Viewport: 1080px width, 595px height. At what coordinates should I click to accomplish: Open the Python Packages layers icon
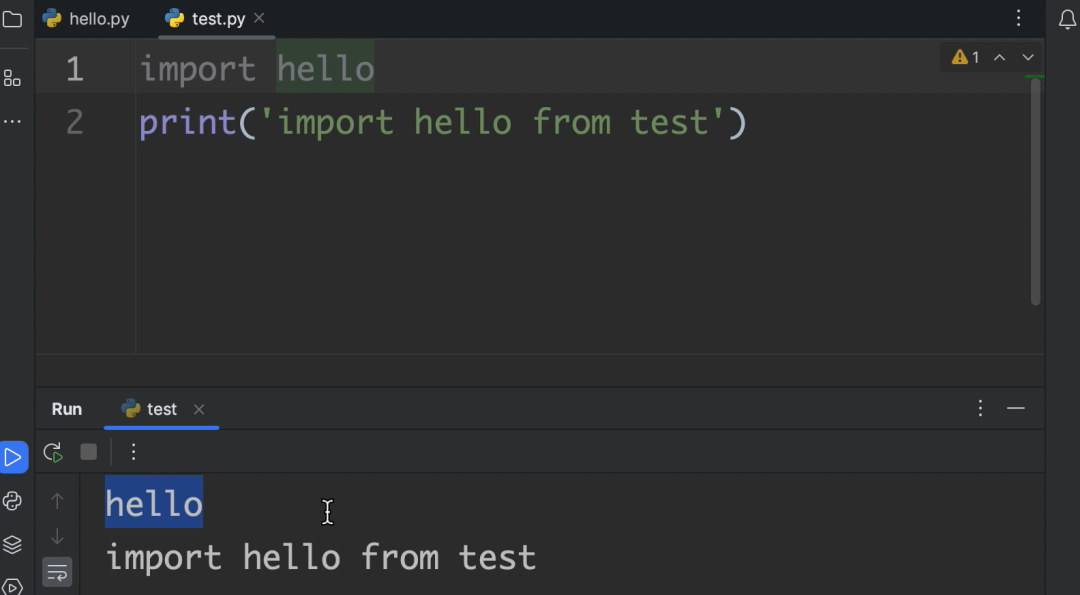coord(12,544)
